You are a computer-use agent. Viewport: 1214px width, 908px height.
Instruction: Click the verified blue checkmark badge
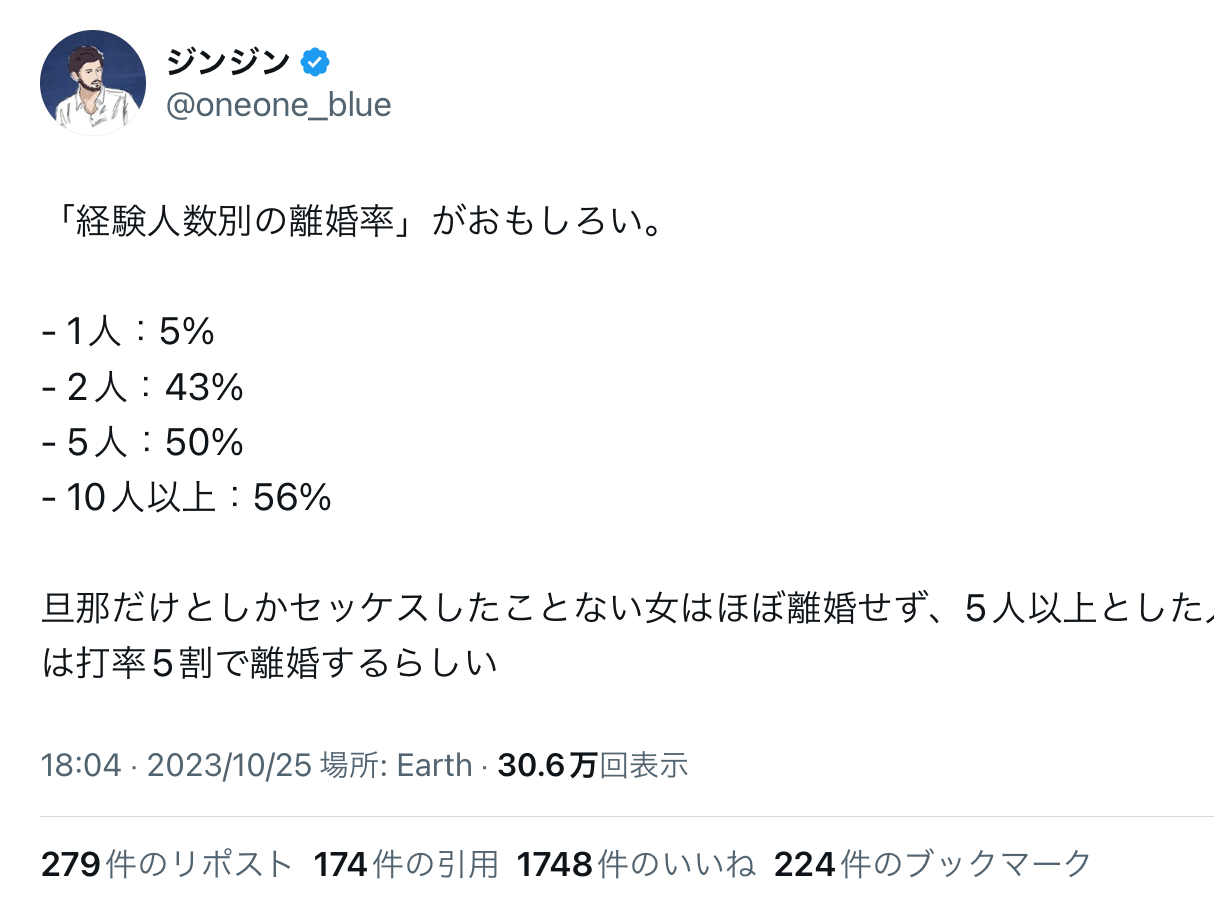pos(315,63)
